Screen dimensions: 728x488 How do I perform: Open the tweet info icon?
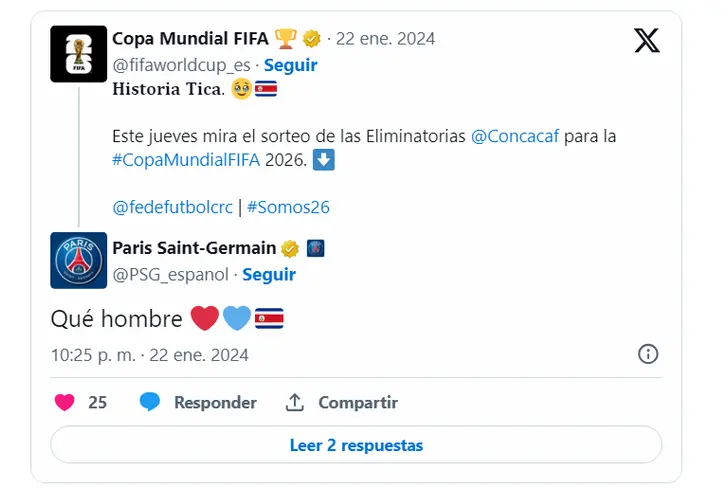647,354
